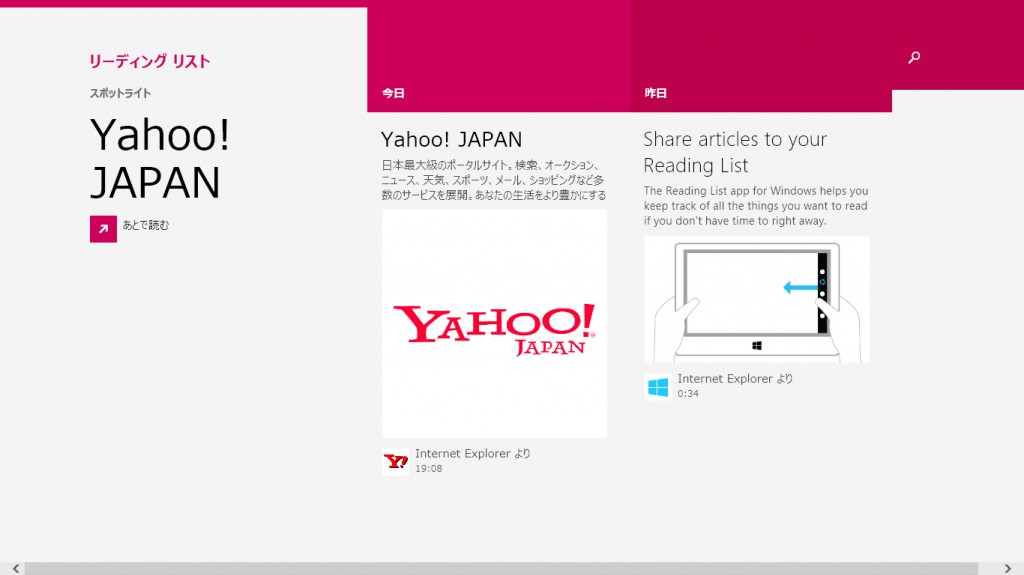Click the search magnifier icon
1024x575 pixels.
click(x=914, y=58)
